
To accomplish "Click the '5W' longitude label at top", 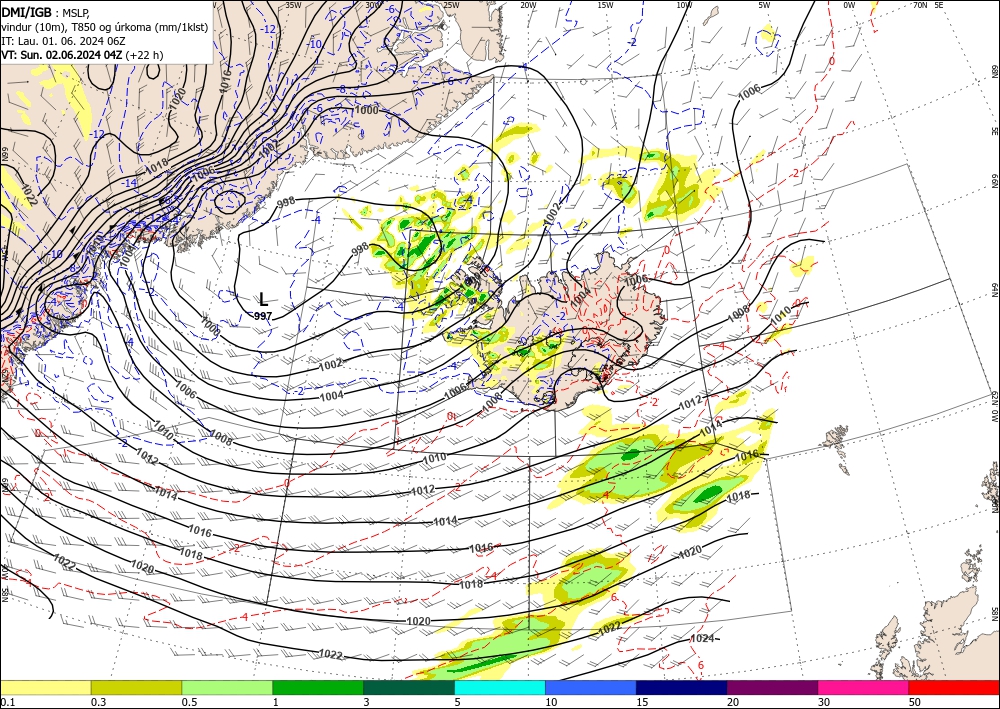I will point(765,5).
